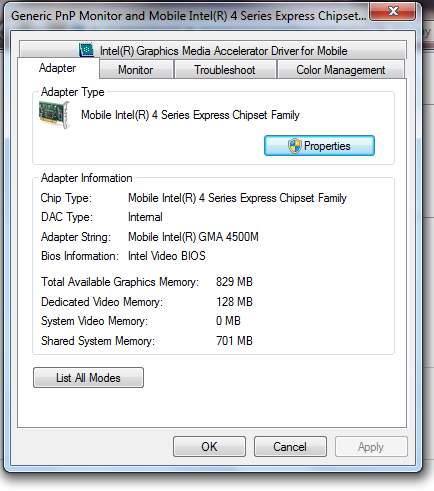Click the 'Adapter Information' group label
This screenshot has width=434, height=491.
tap(87, 178)
